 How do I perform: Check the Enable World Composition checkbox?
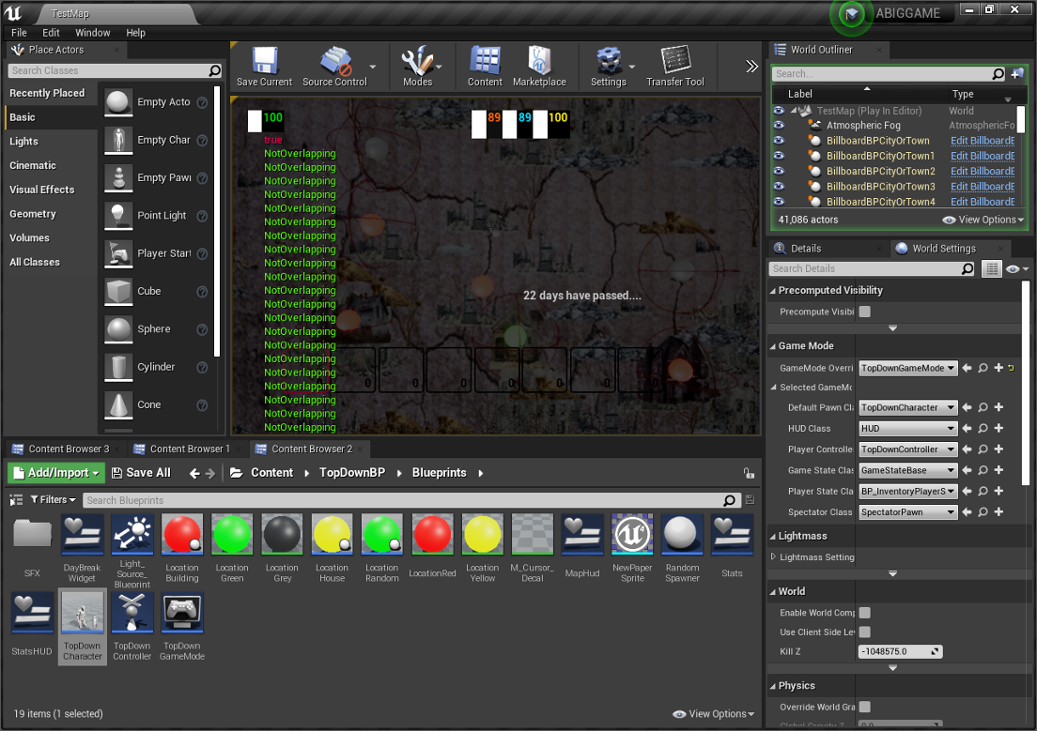[x=865, y=613]
